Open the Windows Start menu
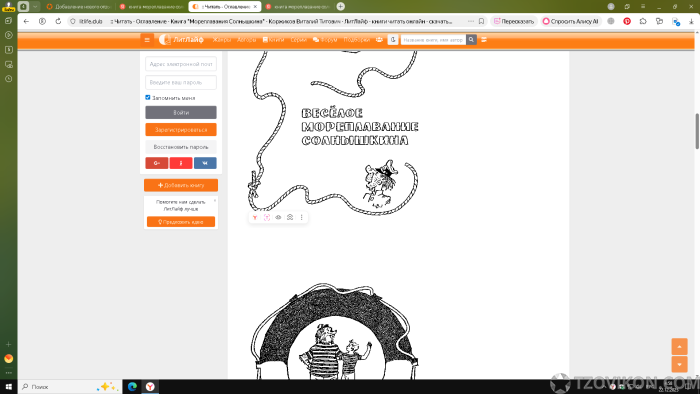The width and height of the screenshot is (700, 394). pos(8,386)
